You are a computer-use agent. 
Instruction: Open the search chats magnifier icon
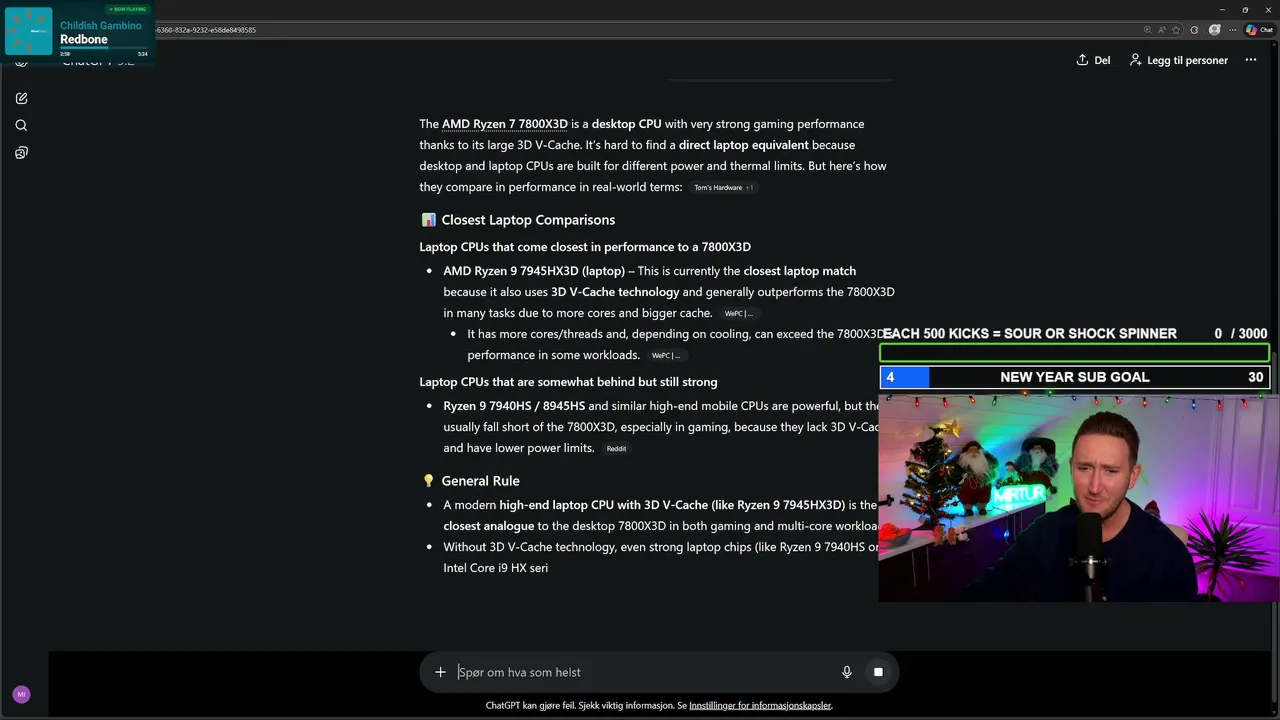tap(21, 125)
